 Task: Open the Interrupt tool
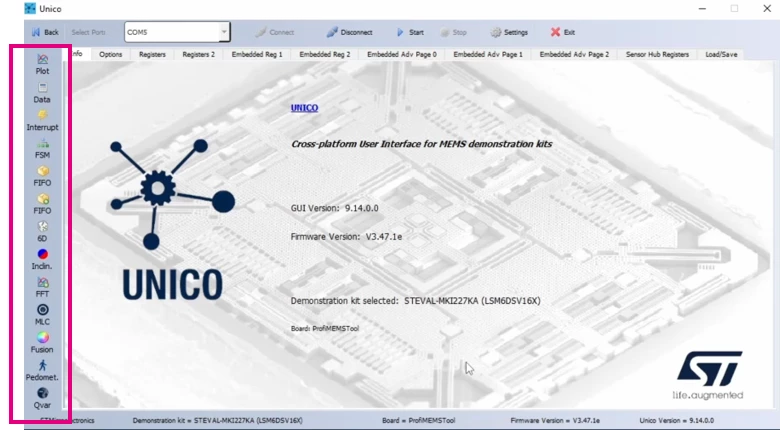point(42,121)
